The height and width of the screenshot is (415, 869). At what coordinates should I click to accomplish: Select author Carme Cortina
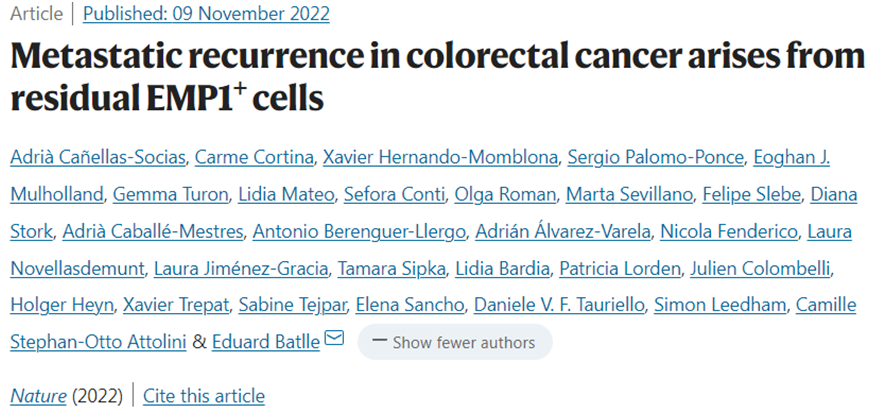click(254, 158)
